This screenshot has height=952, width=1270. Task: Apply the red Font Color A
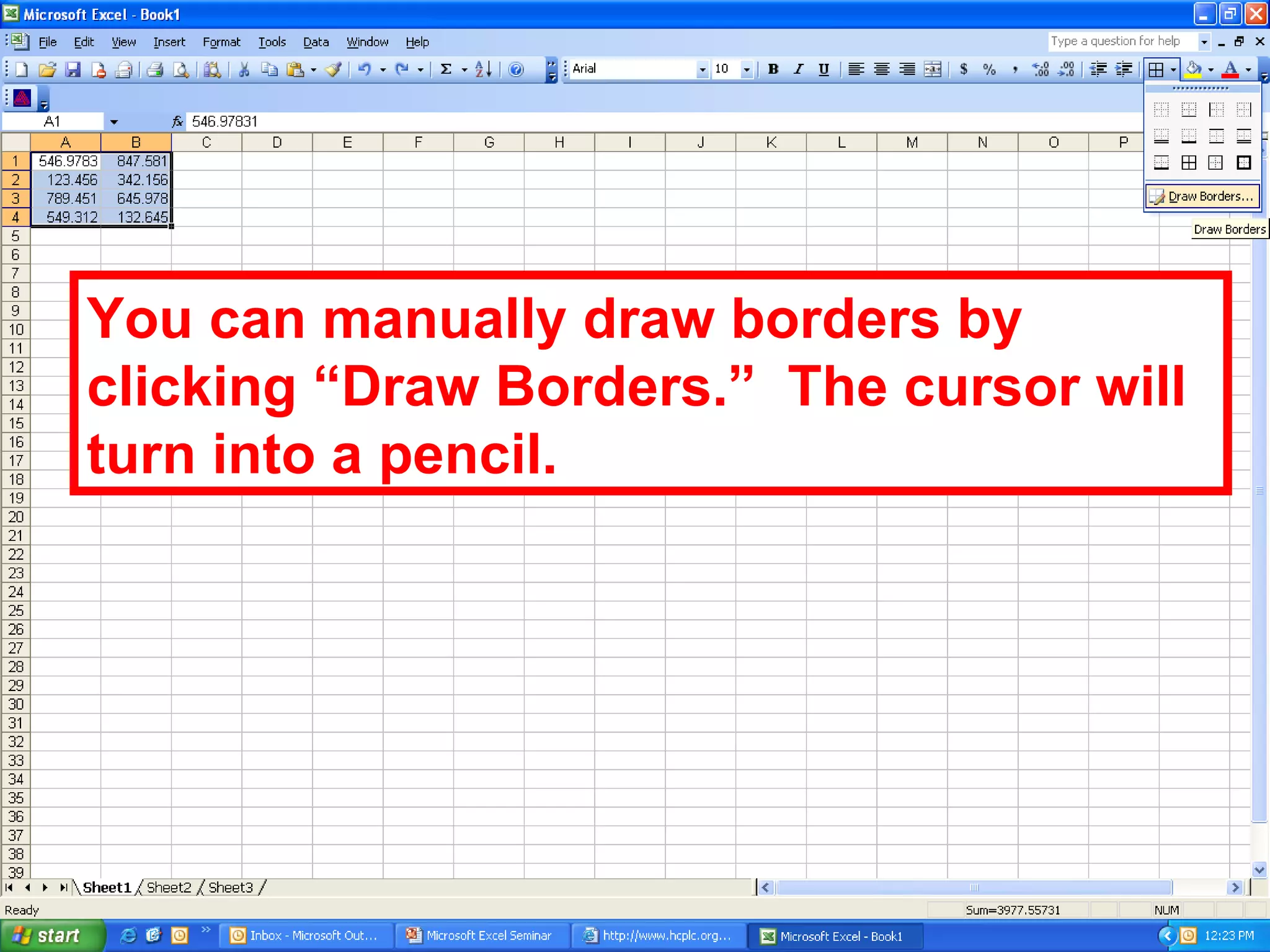tap(1231, 69)
